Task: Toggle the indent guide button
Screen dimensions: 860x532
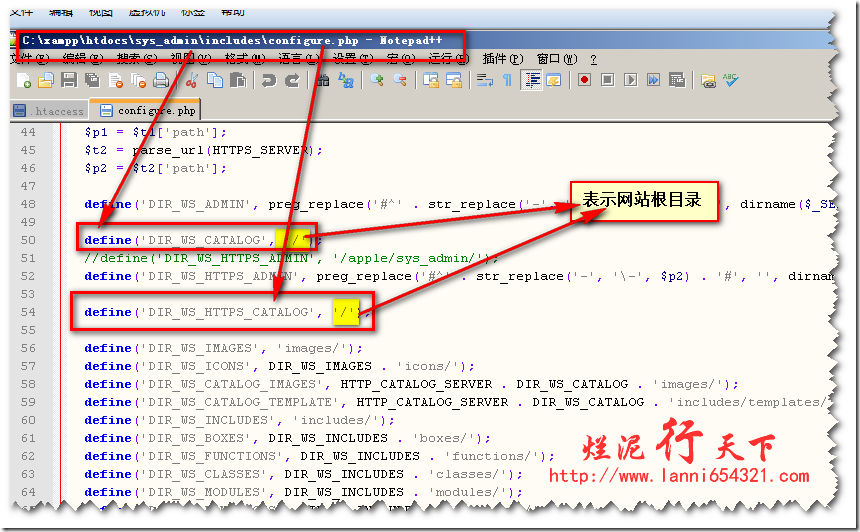Action: pyautogui.click(x=531, y=80)
